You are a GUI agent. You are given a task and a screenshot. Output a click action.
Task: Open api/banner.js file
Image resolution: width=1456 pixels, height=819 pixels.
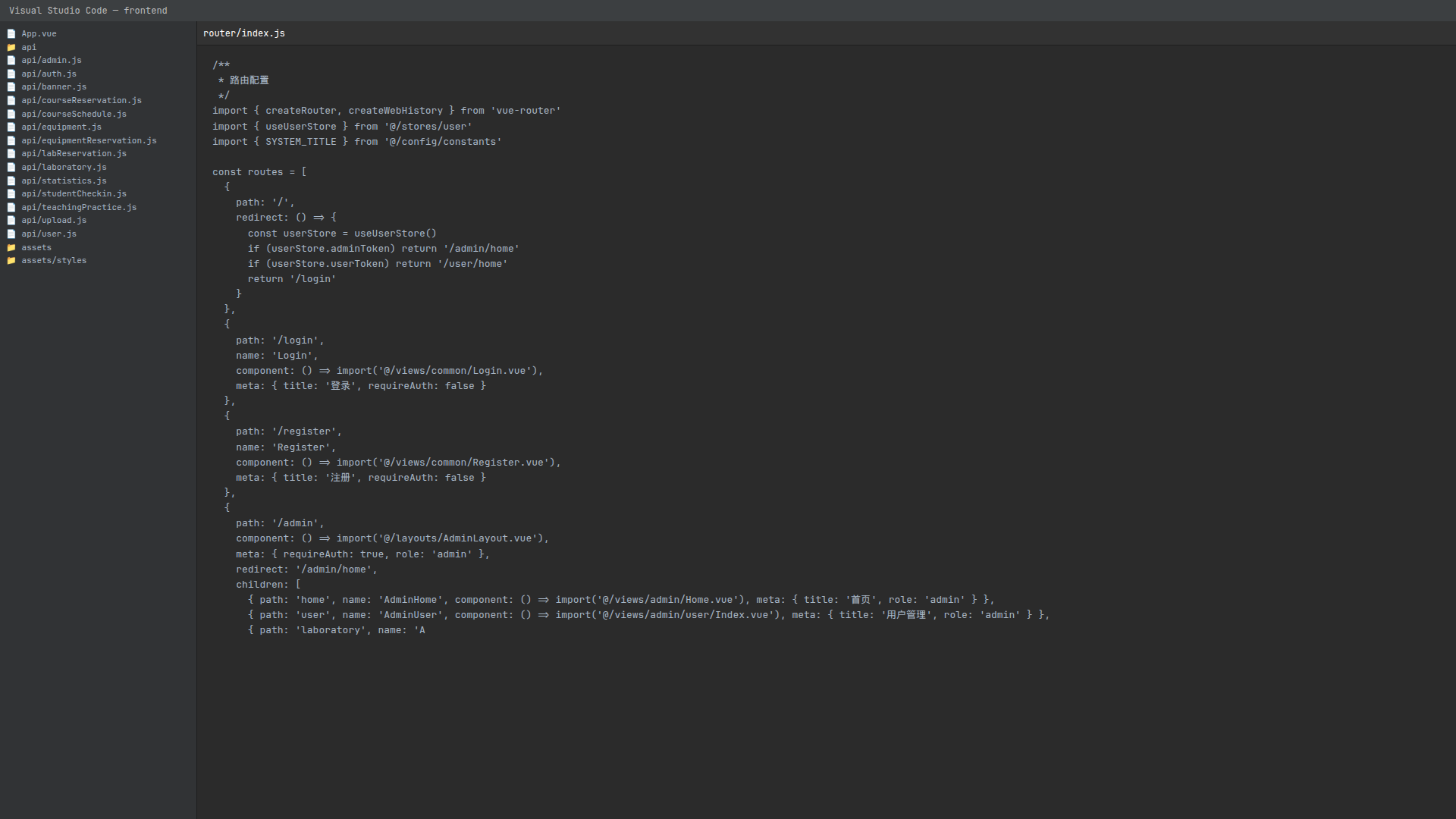54,87
